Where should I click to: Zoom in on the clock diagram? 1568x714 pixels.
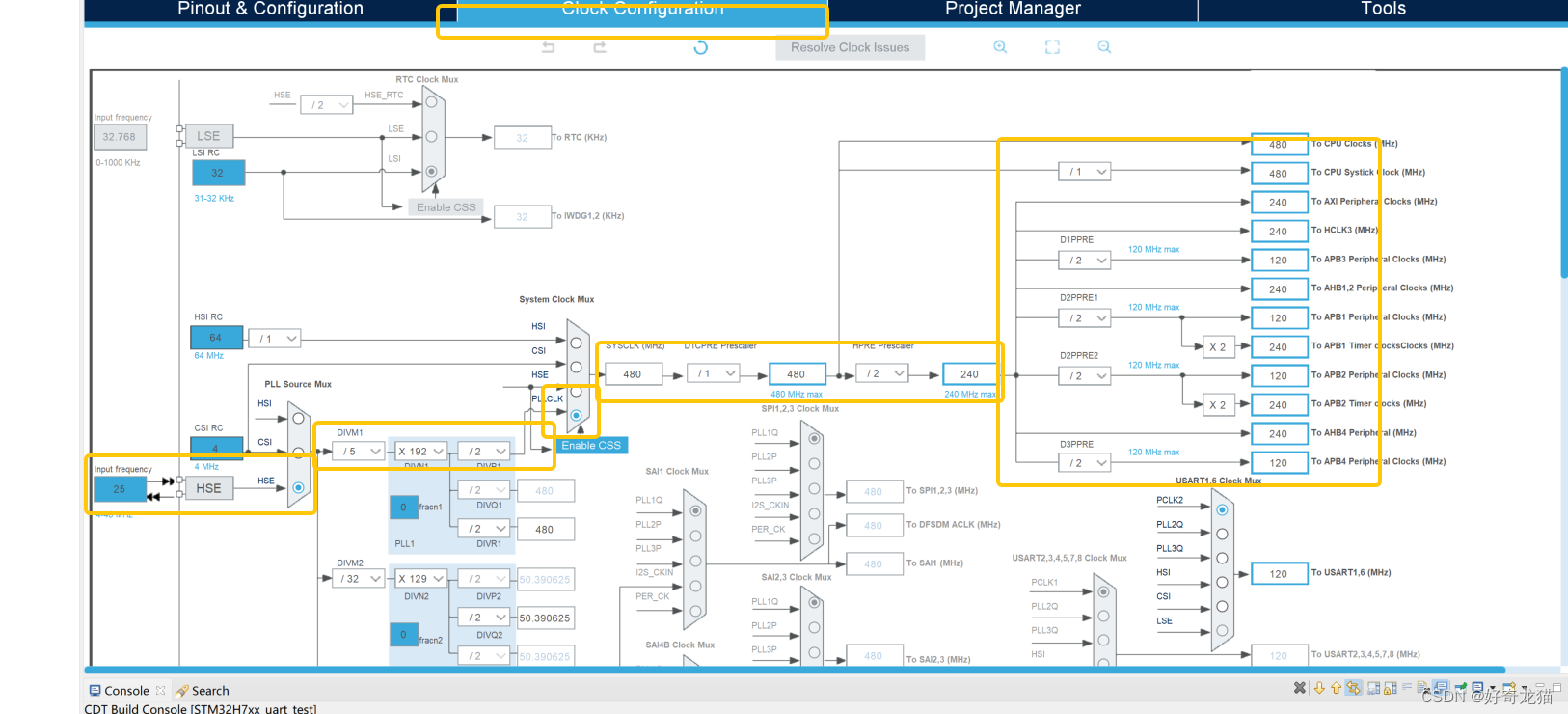click(x=1000, y=47)
